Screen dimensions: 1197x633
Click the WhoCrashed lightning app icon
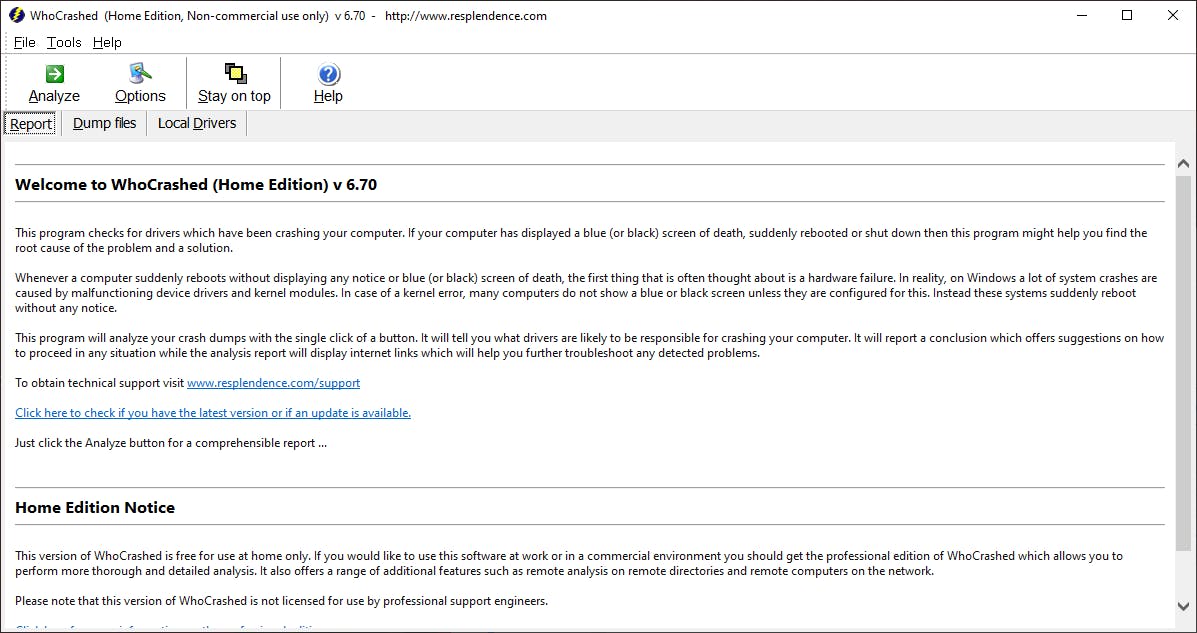[16, 16]
